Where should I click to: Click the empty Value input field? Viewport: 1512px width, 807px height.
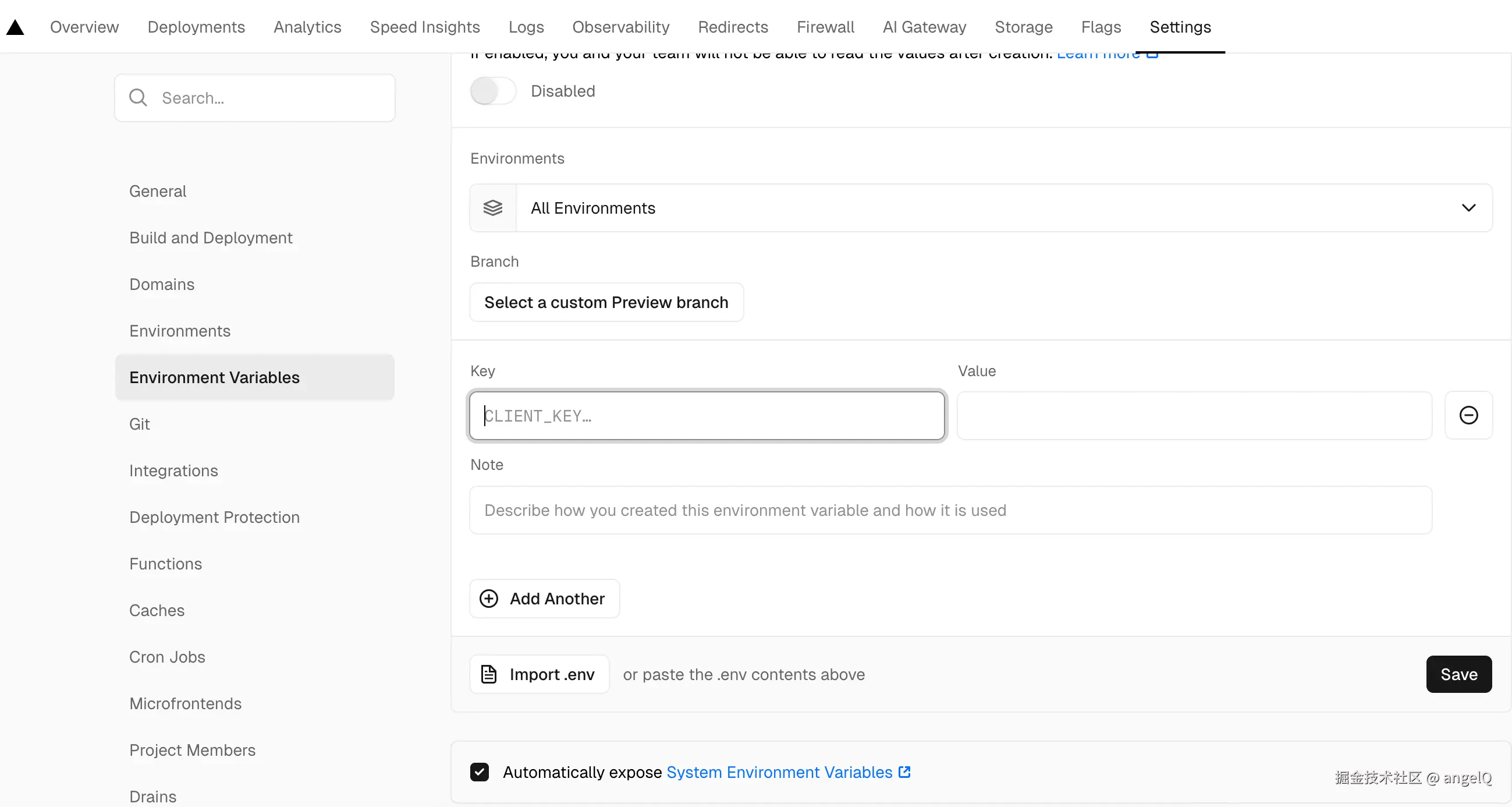(1194, 416)
